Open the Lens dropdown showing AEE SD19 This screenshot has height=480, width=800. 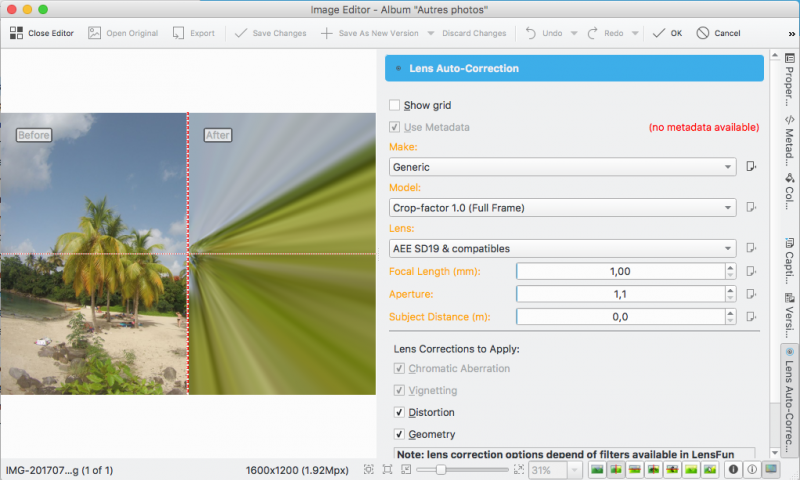(562, 248)
